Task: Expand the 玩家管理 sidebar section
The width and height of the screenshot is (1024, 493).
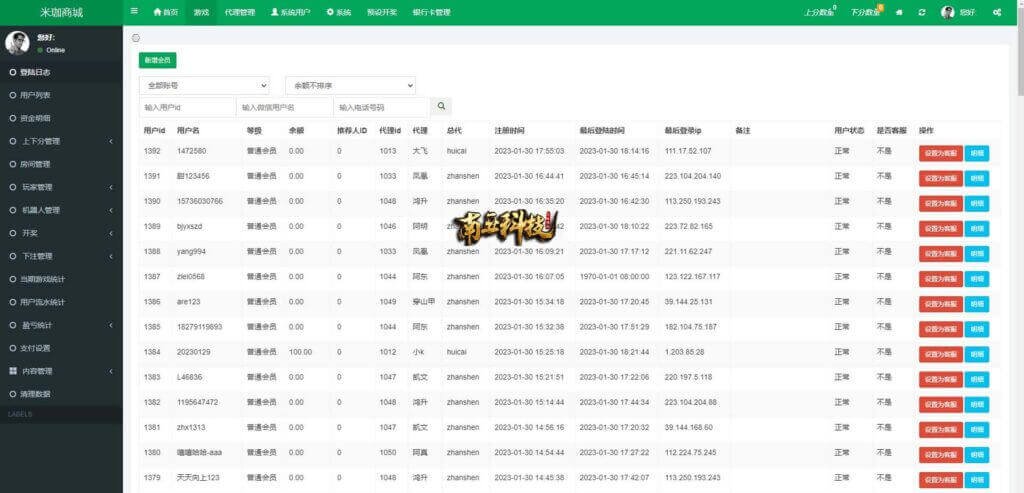Action: [x=60, y=187]
